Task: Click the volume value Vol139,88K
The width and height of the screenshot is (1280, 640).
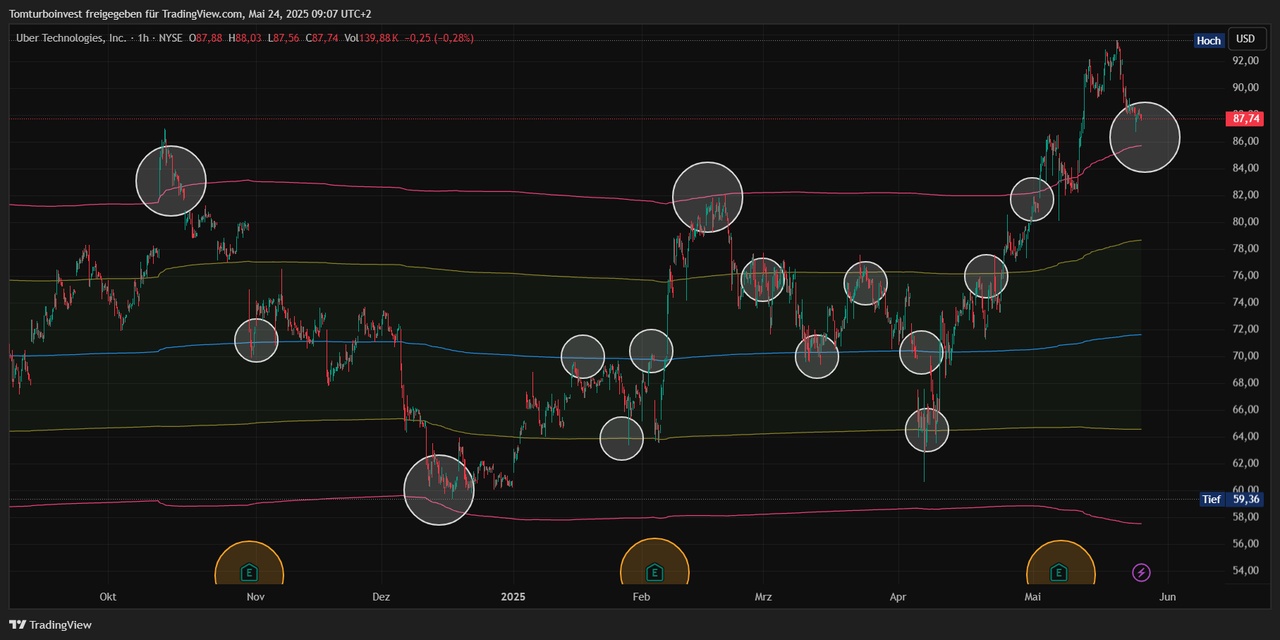Action: [372, 38]
